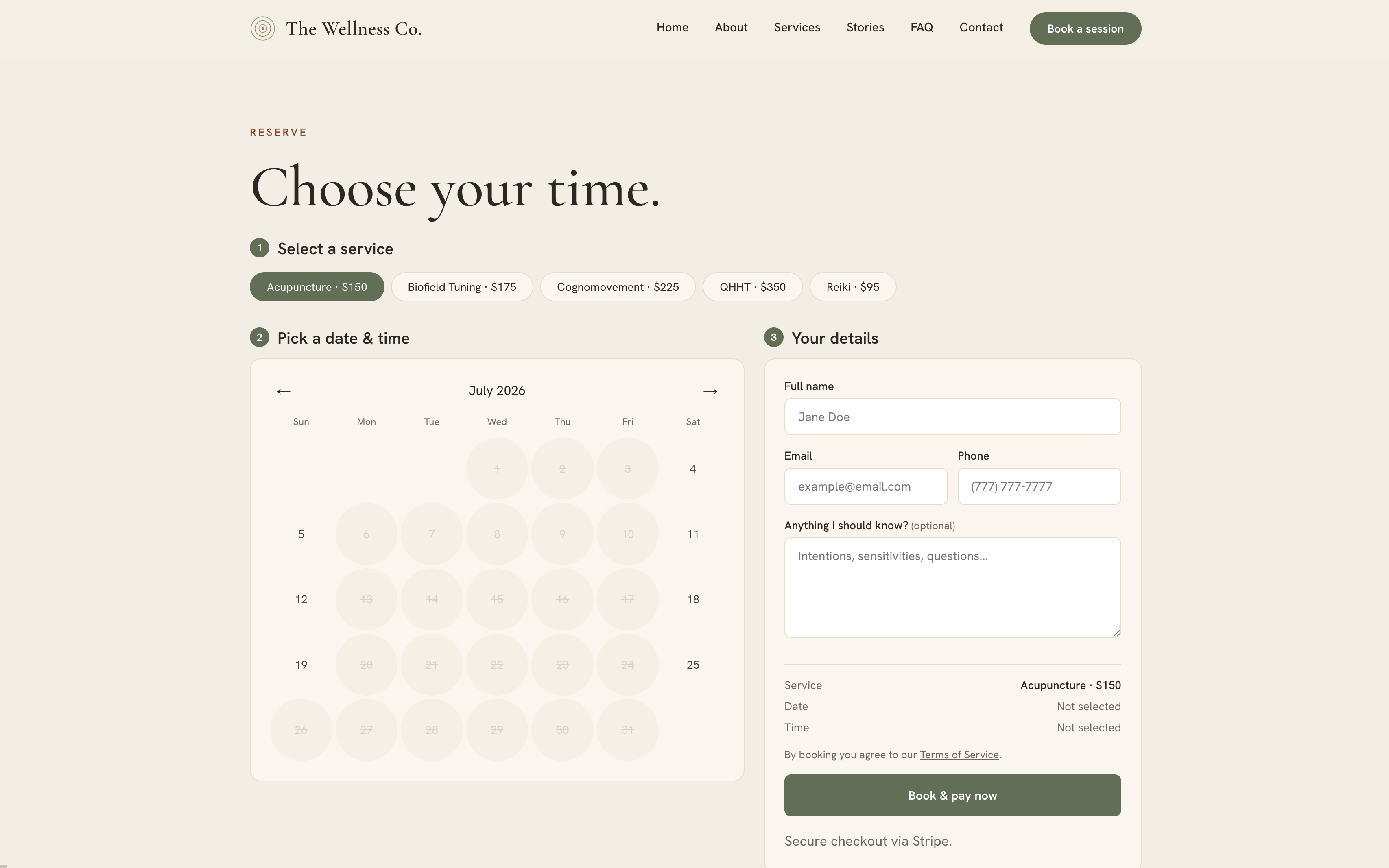Open the Services nav item
Screen dimensions: 1389x868
coord(797,28)
